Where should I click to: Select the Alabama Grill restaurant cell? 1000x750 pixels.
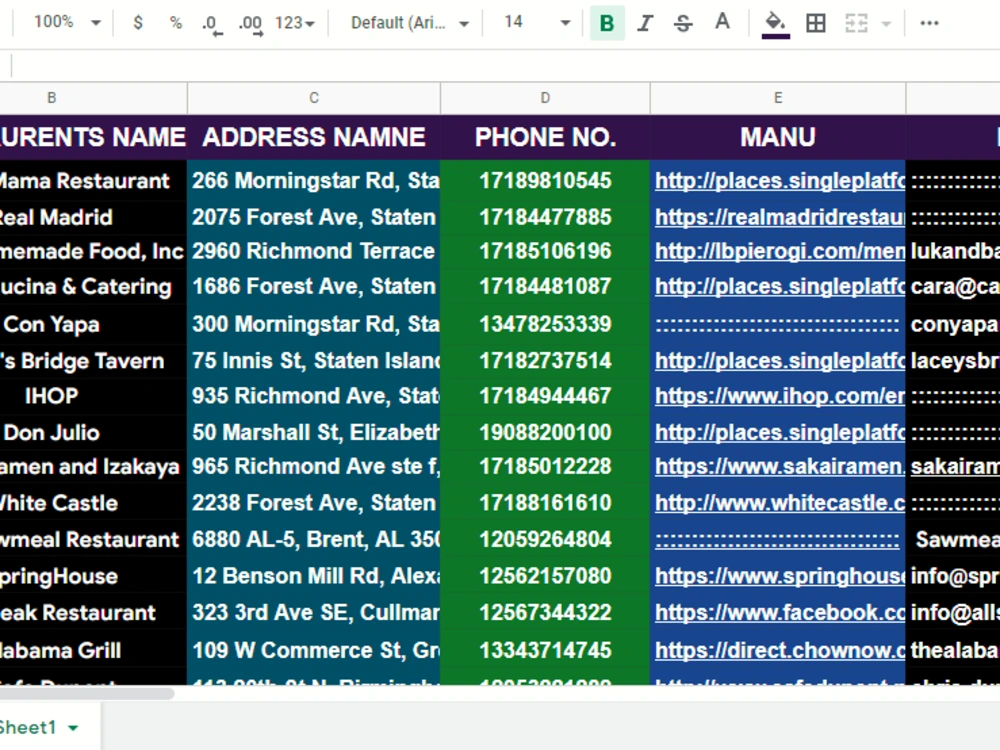[93, 651]
